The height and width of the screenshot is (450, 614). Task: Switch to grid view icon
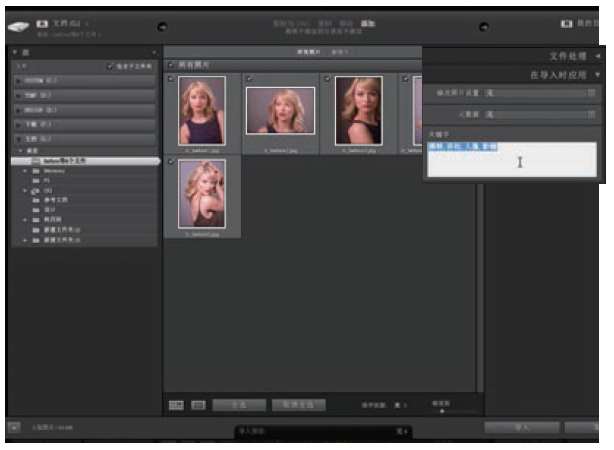[x=176, y=405]
